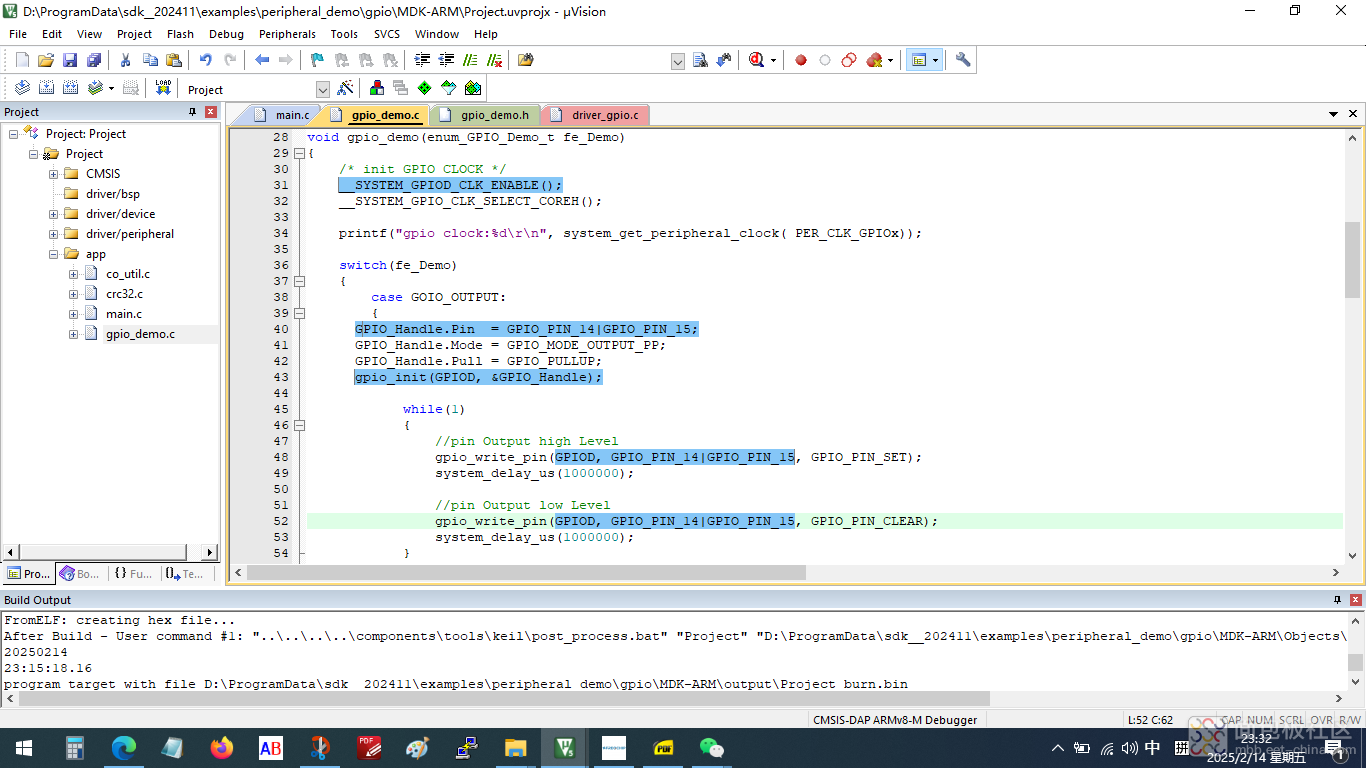Open Options for Target magic wand icon
The image size is (1366, 768).
coord(345,88)
